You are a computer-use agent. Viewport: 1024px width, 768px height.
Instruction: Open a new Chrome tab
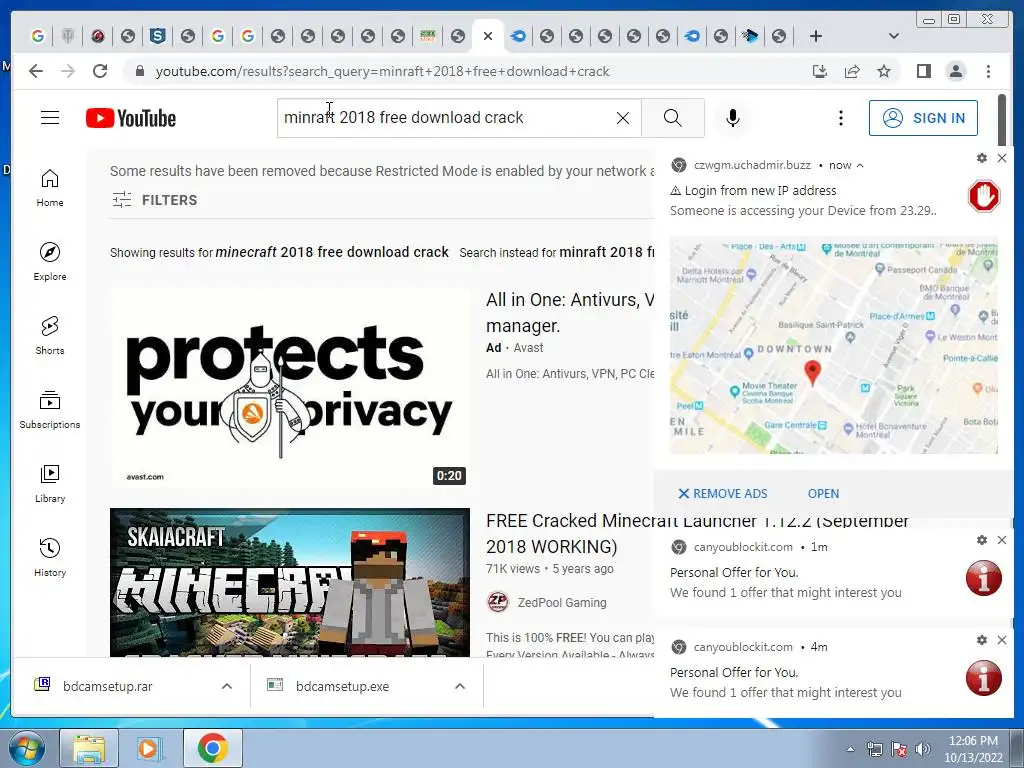pos(816,36)
